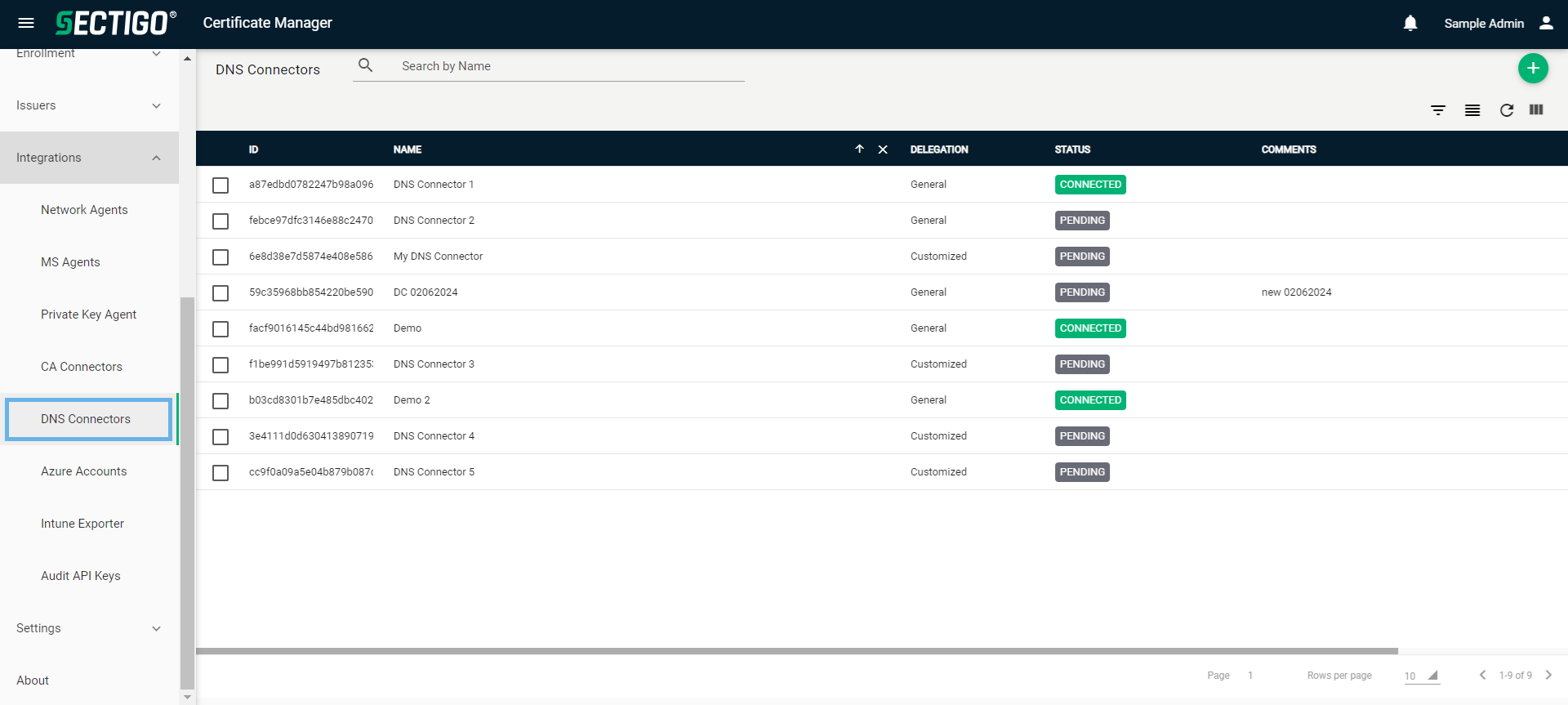Select checkbox for DNS Connector 5
This screenshot has height=705, width=1568.
[220, 473]
